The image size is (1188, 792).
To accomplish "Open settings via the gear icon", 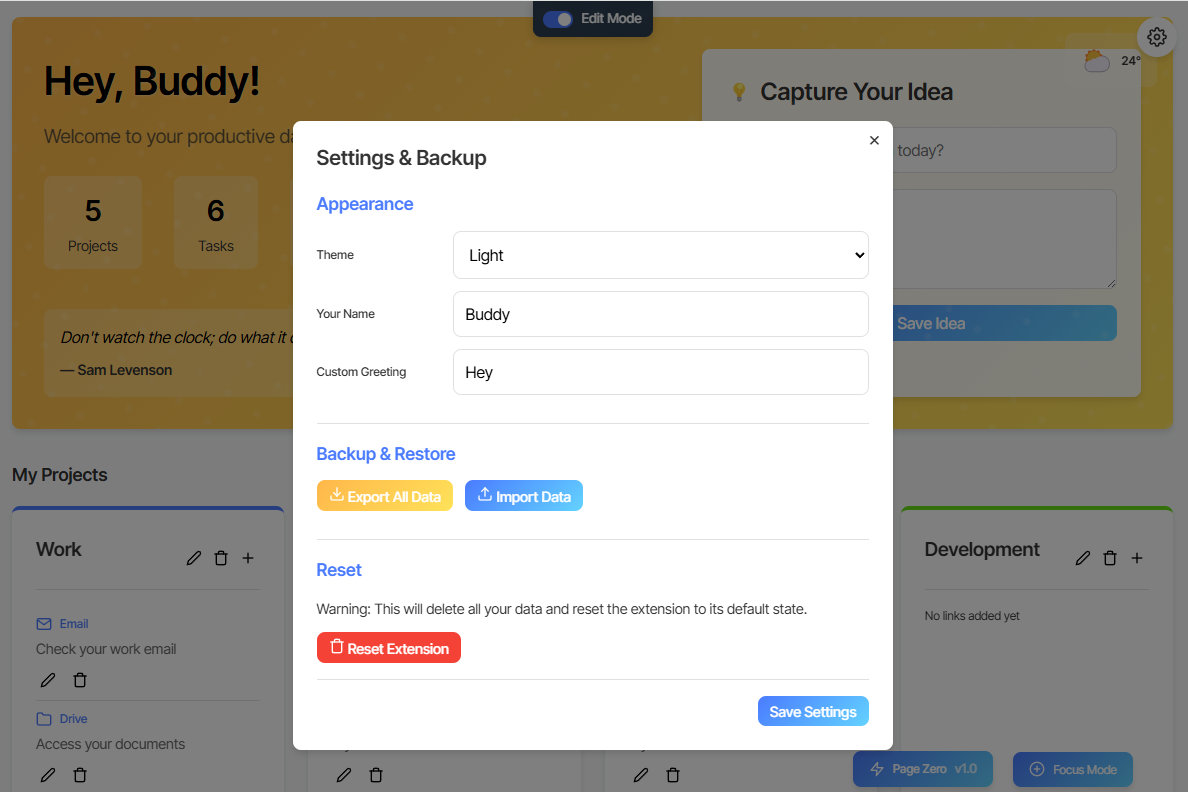I will click(x=1157, y=37).
